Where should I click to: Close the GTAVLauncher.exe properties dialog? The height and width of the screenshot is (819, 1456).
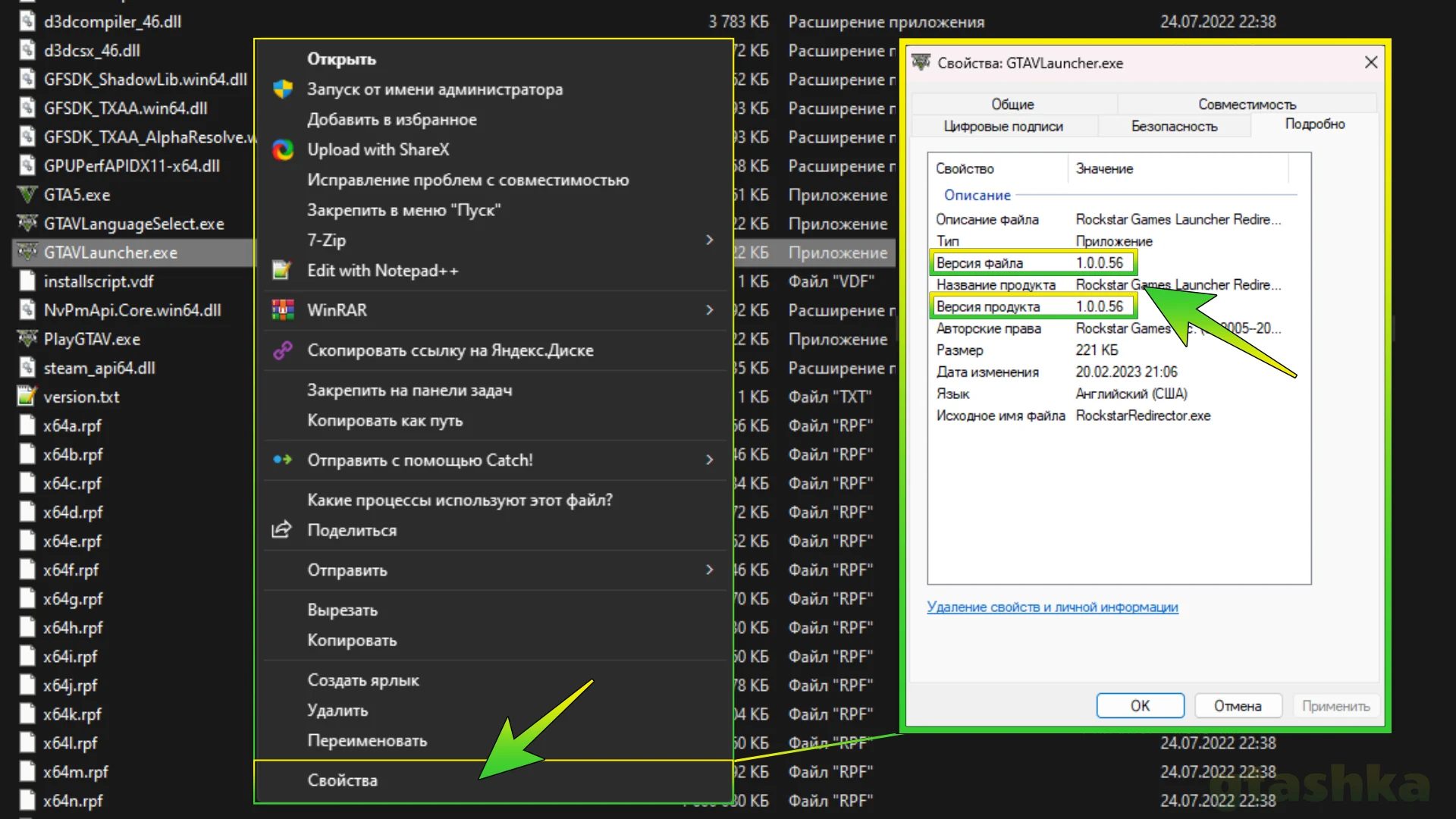tap(1371, 63)
